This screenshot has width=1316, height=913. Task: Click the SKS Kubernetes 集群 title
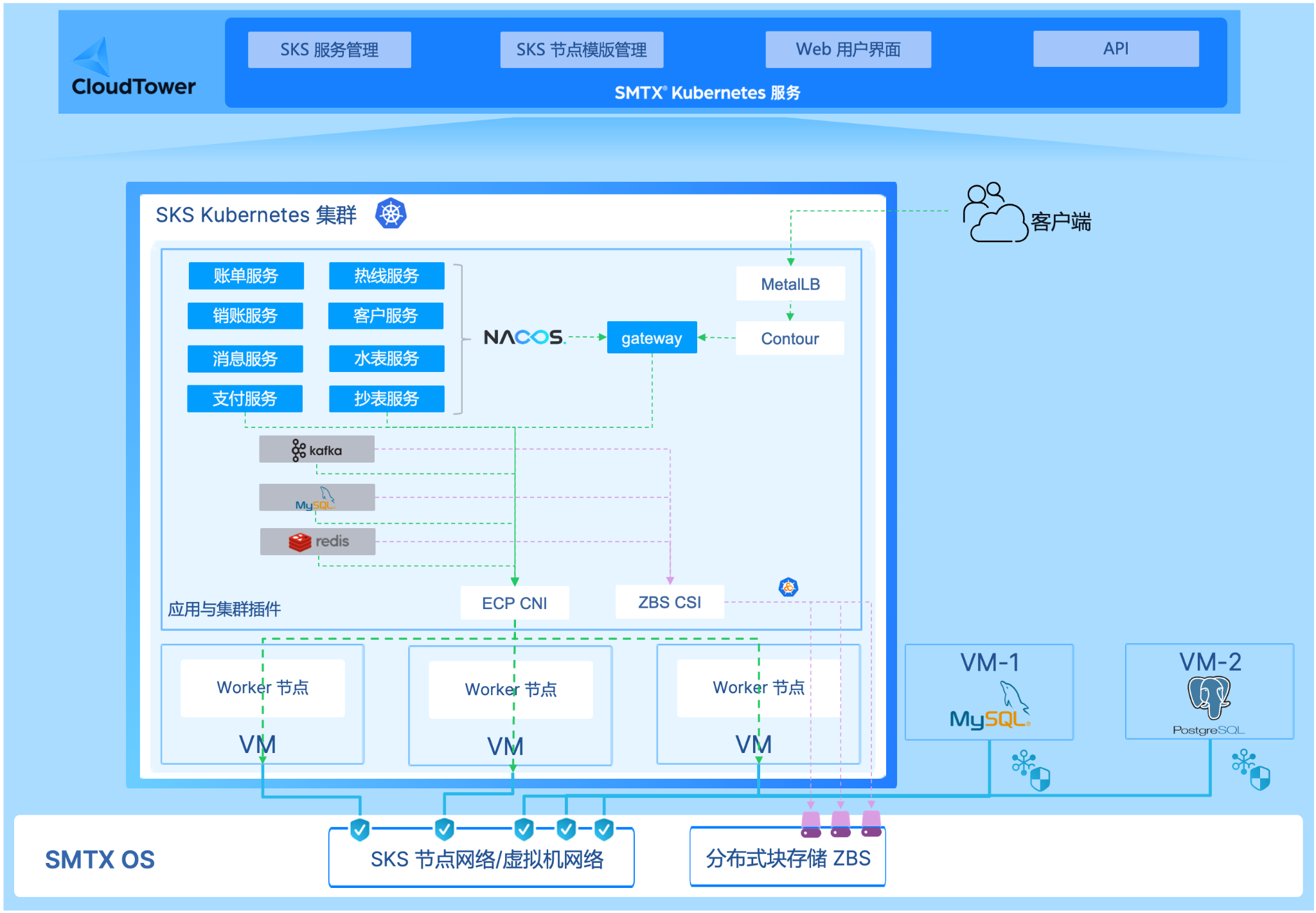point(256,215)
